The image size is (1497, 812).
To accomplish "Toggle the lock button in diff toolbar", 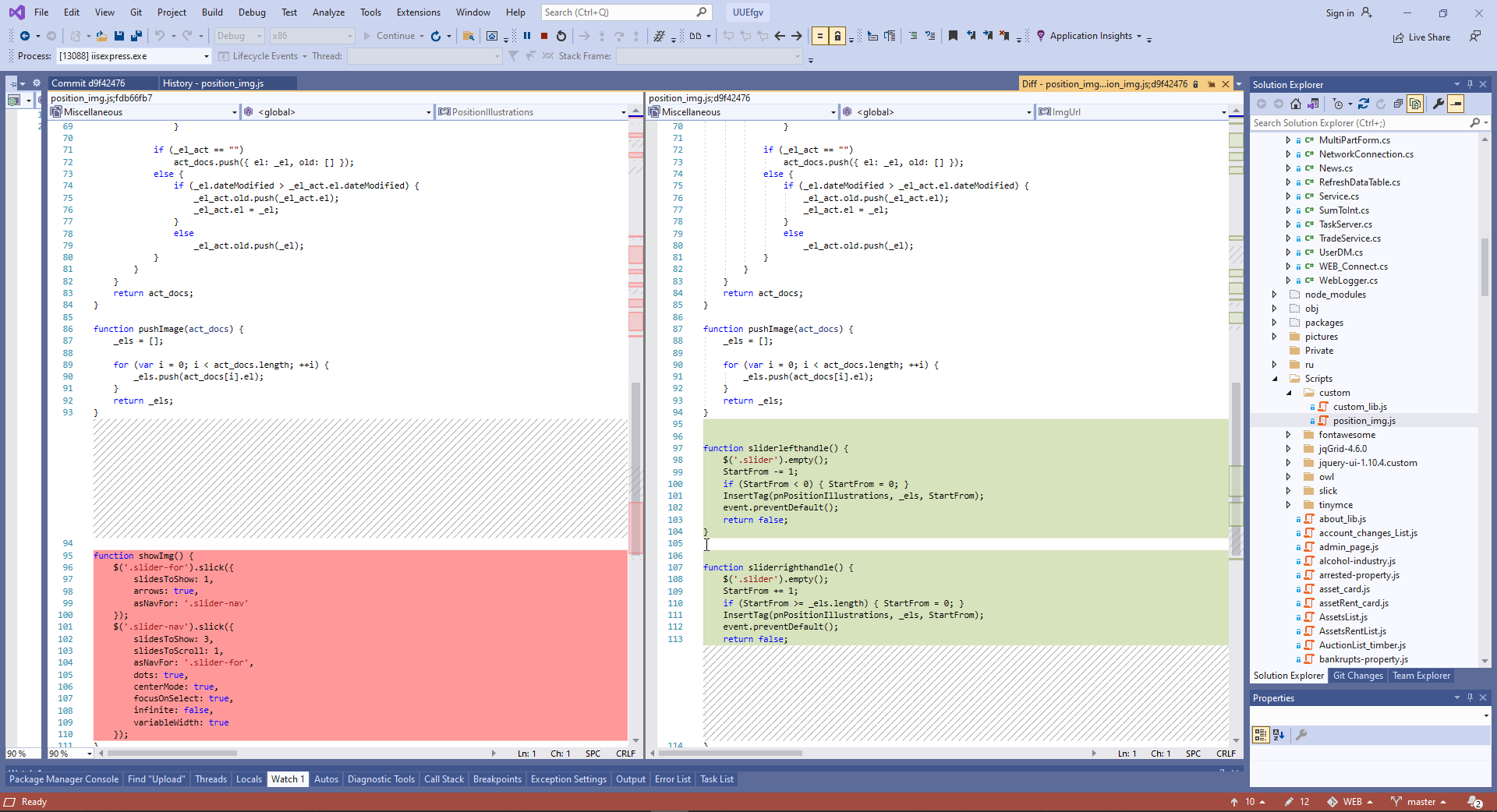I will pyautogui.click(x=837, y=36).
